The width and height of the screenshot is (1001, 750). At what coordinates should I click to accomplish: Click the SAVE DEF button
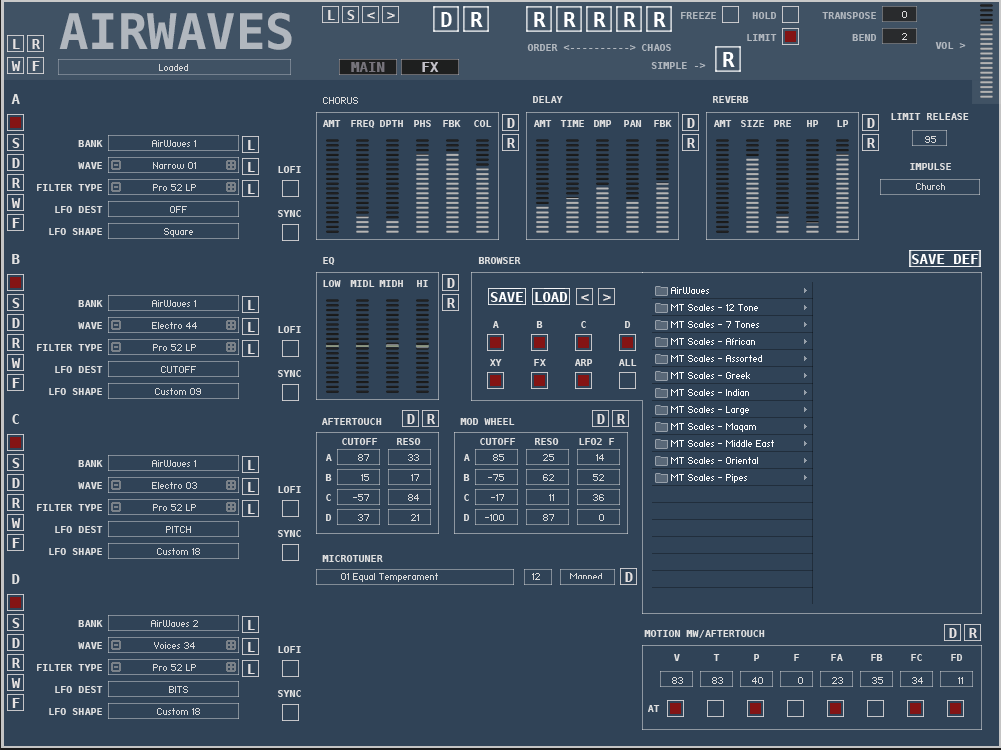[x=944, y=259]
